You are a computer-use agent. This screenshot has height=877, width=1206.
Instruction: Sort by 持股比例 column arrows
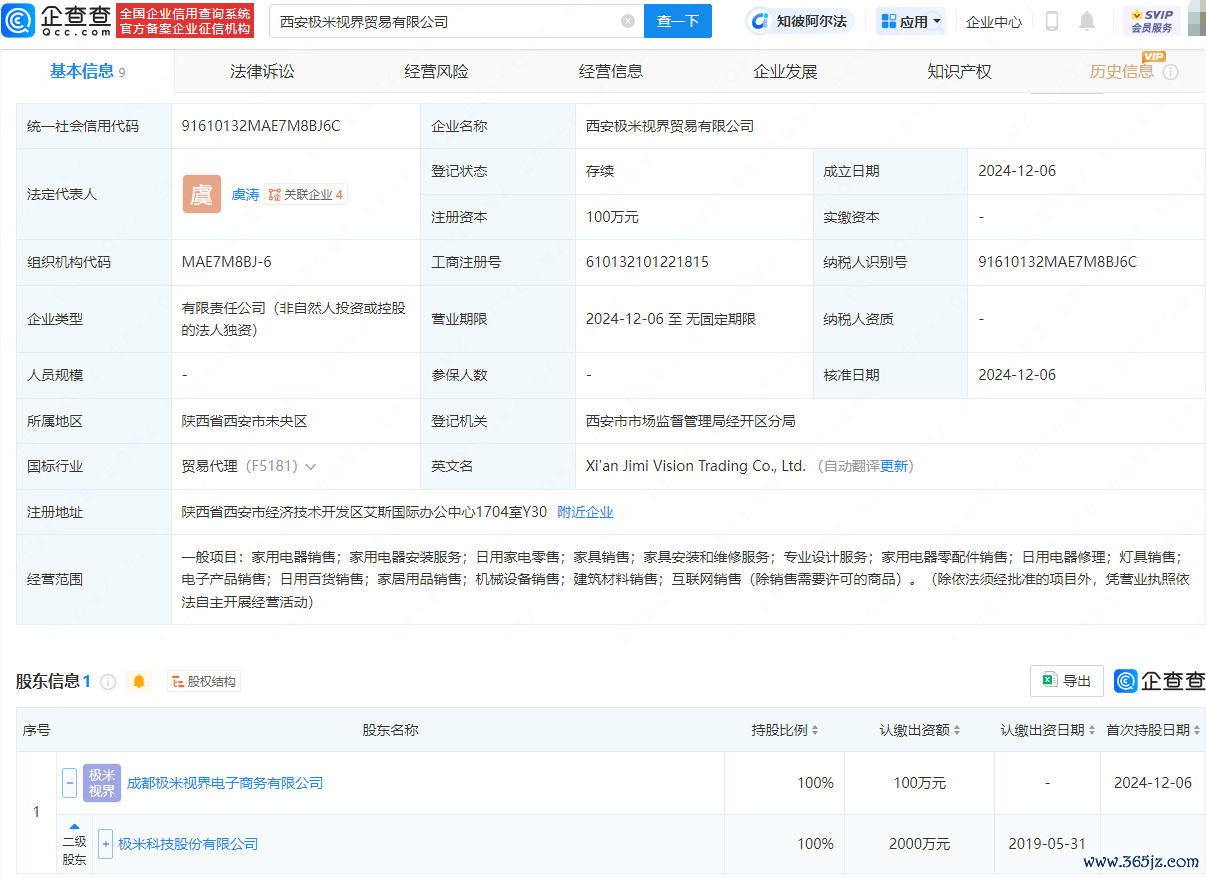point(815,731)
